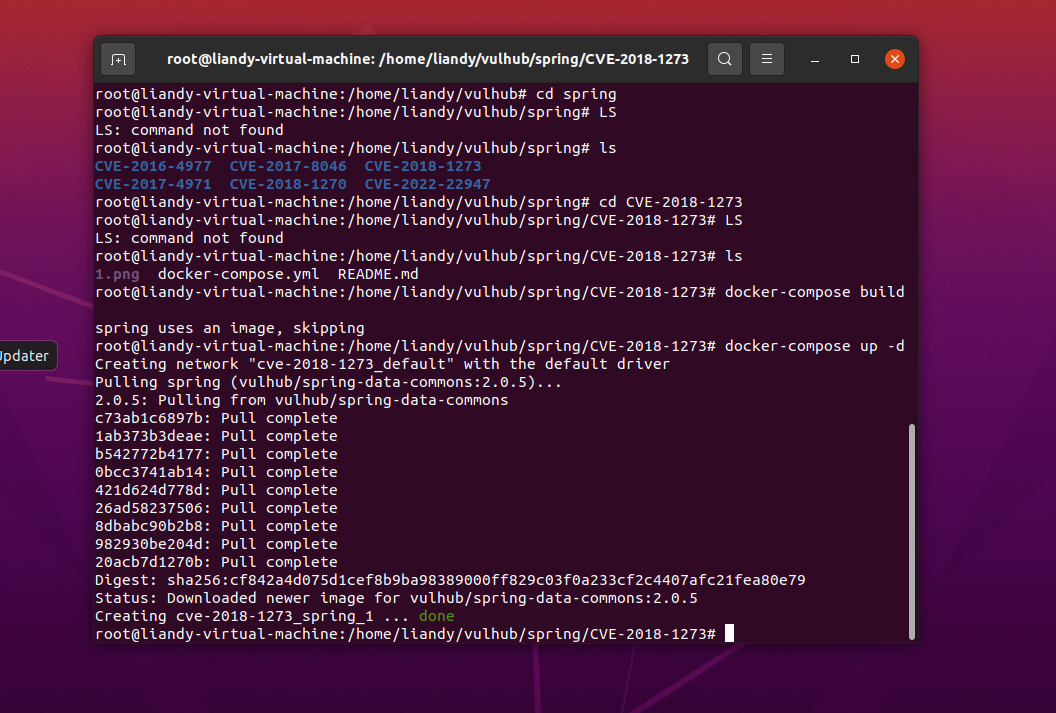This screenshot has height=713, width=1056.
Task: Open the terminal hamburger menu
Action: click(x=766, y=59)
